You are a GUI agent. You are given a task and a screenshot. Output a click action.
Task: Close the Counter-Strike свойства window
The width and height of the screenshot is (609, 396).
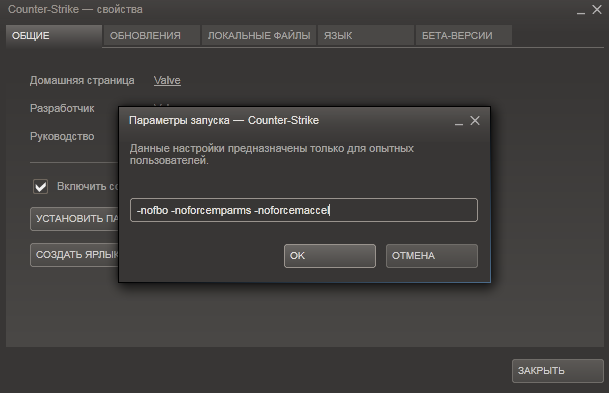[597, 9]
